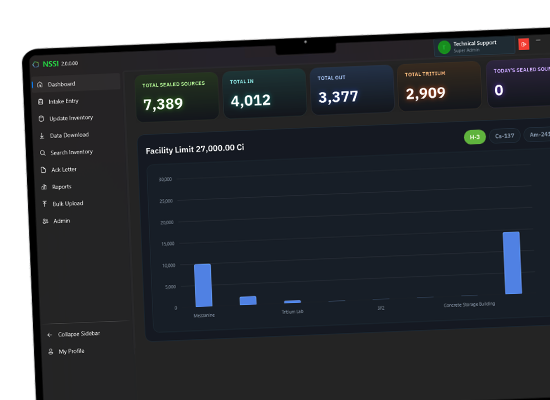
Task: Select the H-3 isotope filter
Action: click(x=475, y=137)
